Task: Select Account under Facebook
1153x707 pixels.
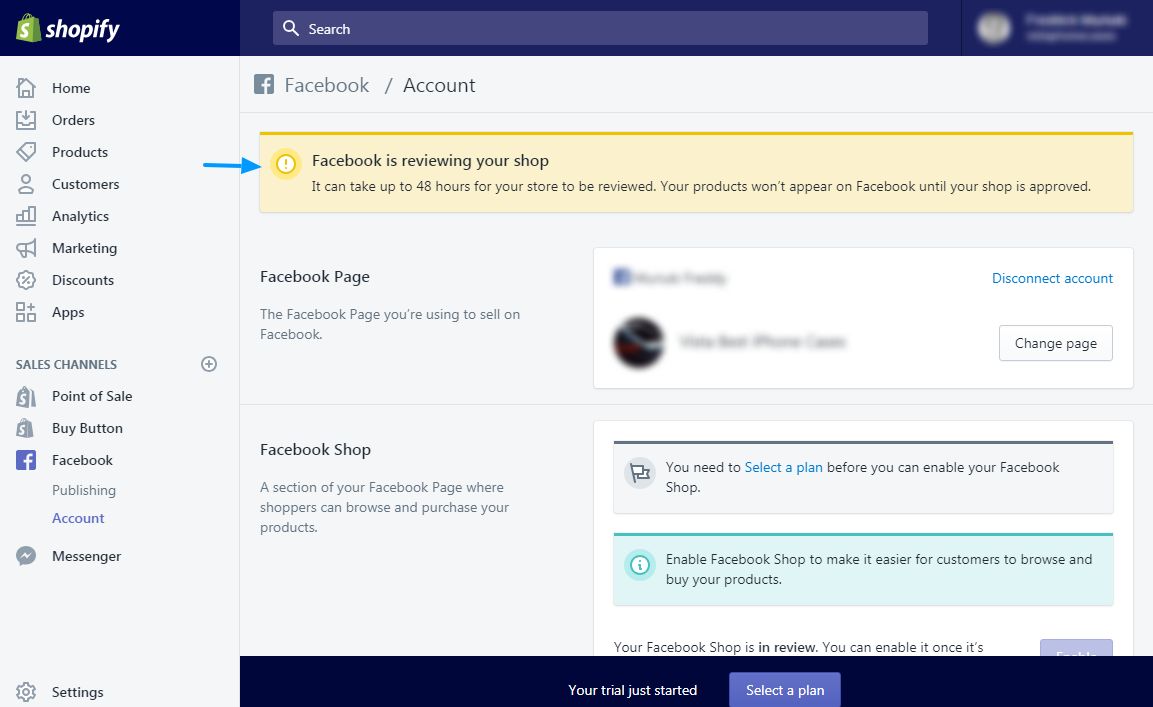Action: pos(78,518)
